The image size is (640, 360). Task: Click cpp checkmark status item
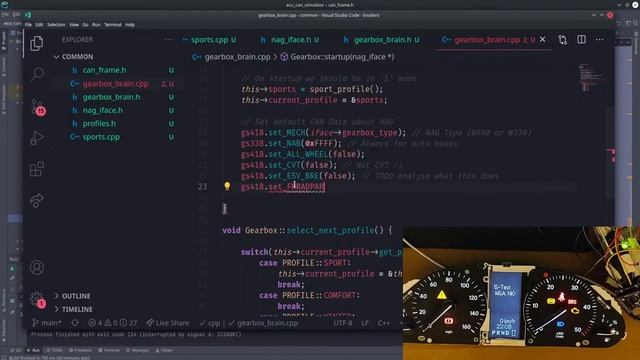[x=210, y=323]
